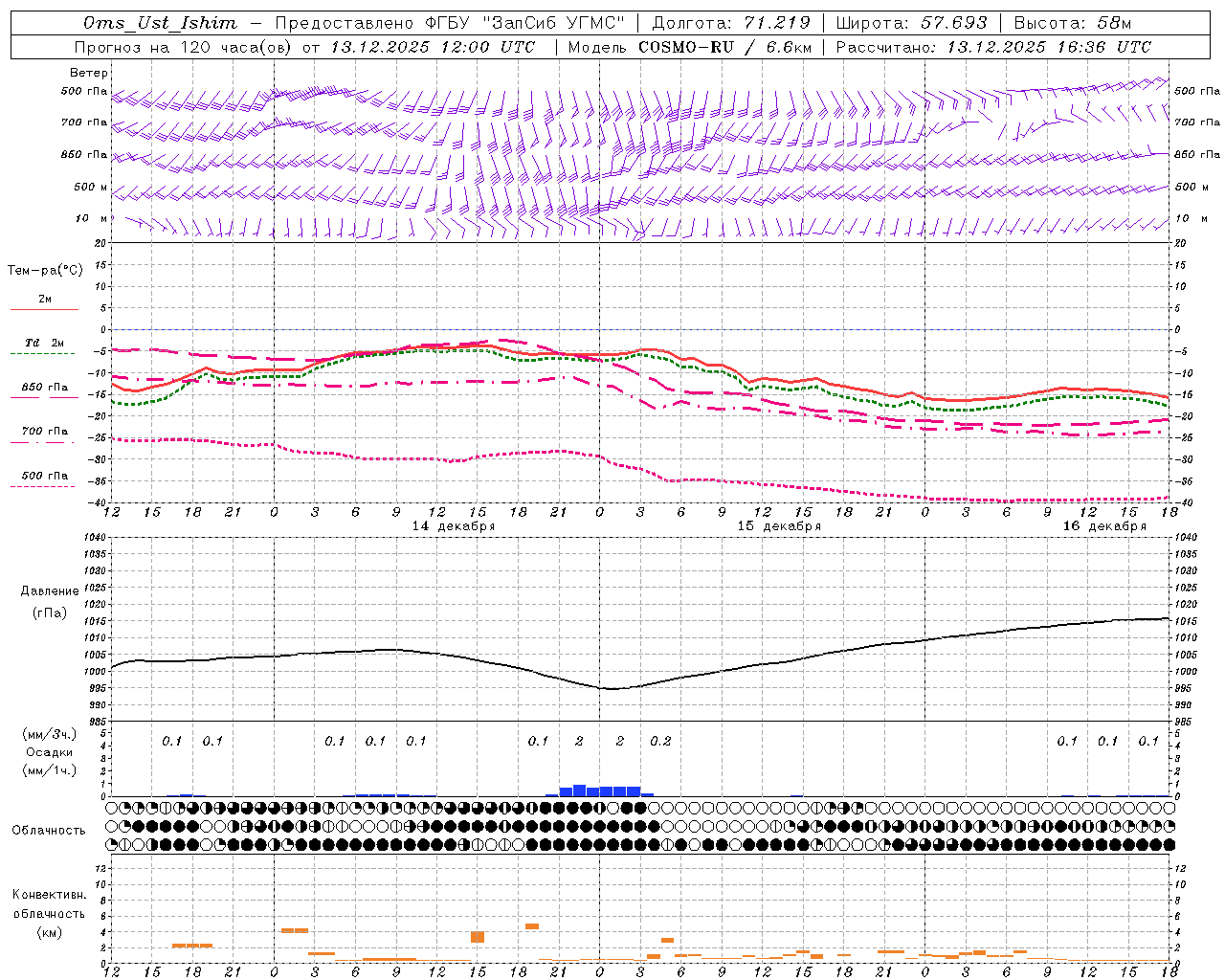The width and height of the screenshot is (1225, 980).
Task: Click the 14 декабря date label
Action: (453, 526)
